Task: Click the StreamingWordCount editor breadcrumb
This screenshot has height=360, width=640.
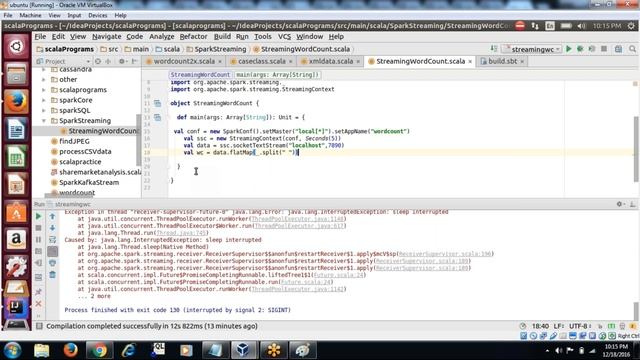Action: (200, 75)
